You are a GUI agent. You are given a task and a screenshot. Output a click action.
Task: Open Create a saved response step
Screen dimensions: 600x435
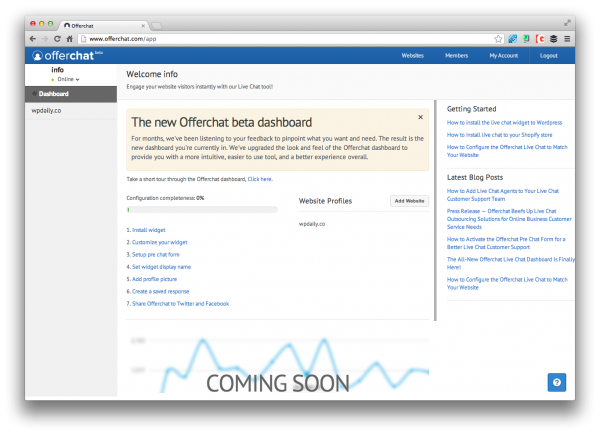click(x=160, y=291)
